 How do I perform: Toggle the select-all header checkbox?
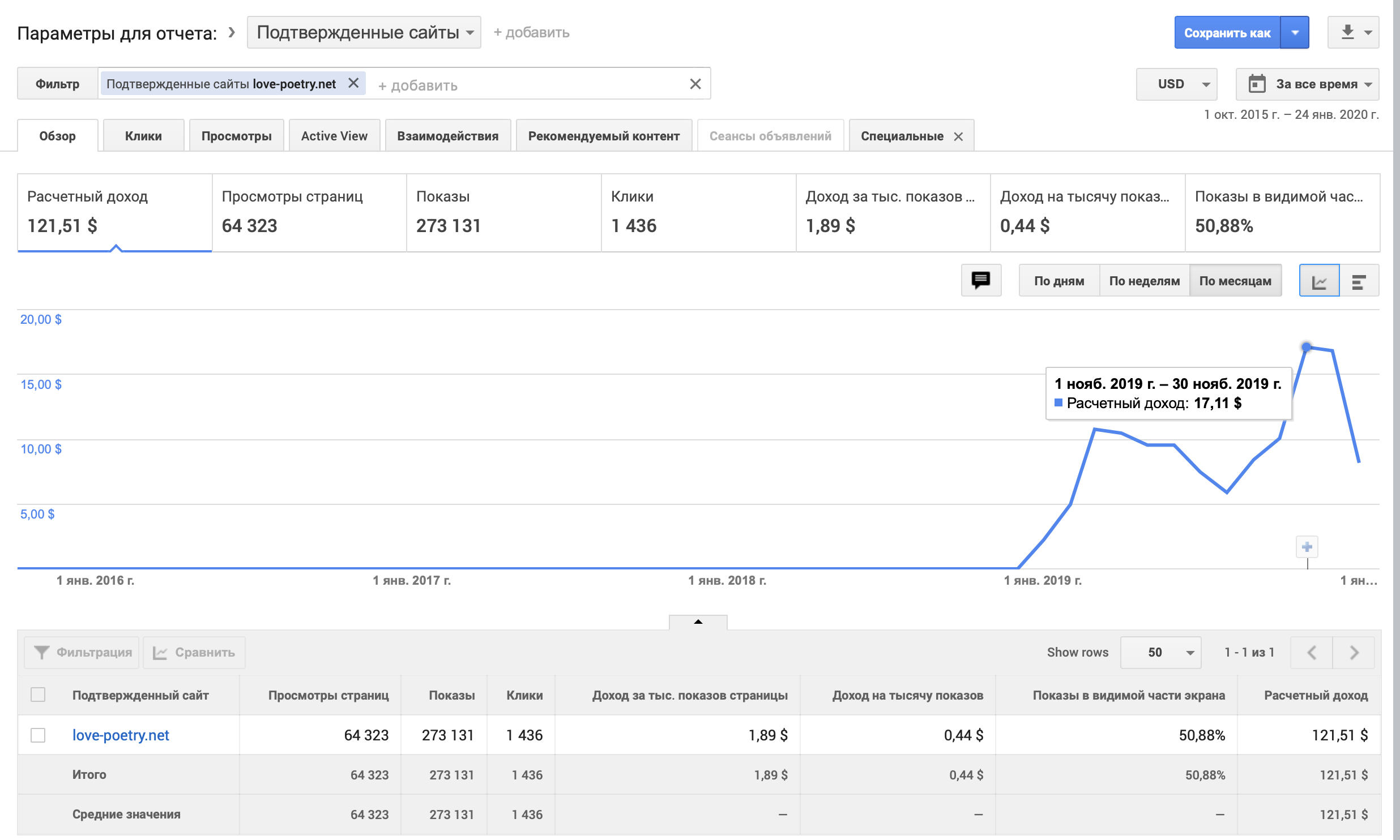click(38, 695)
